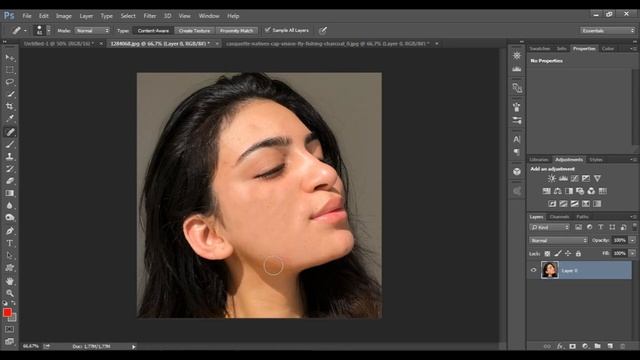Select the Move tool

[x=10, y=58]
